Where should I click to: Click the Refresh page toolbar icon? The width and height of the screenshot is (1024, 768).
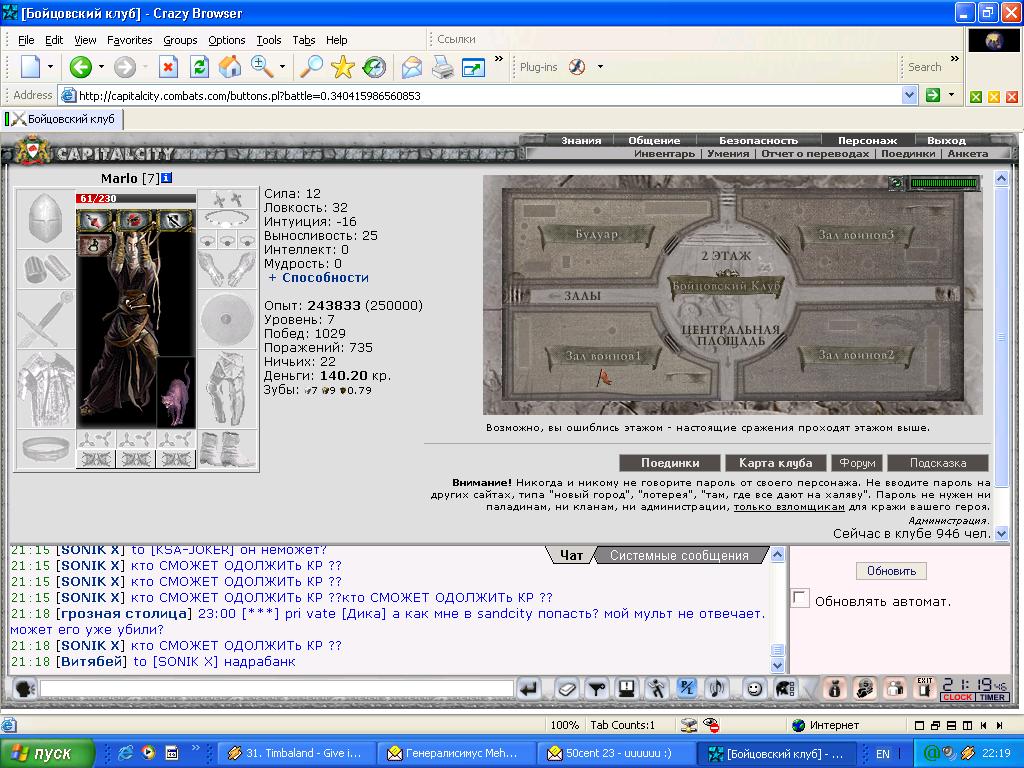(199, 67)
